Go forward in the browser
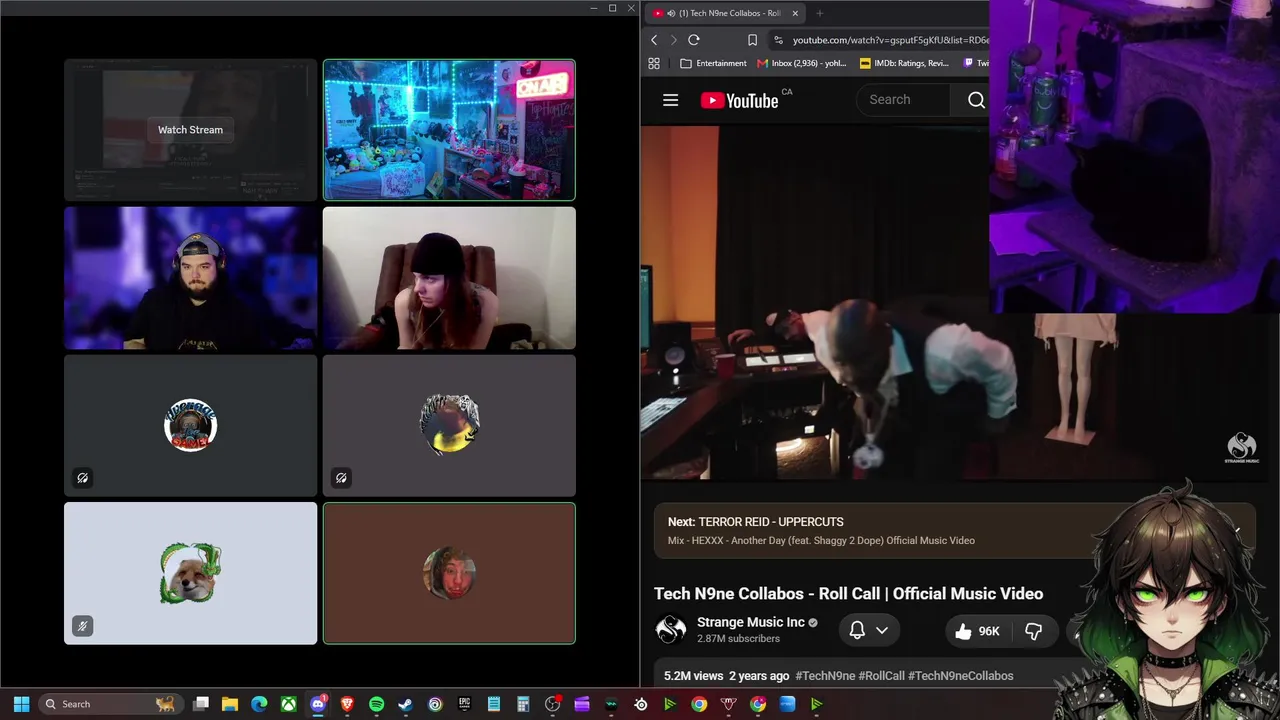Screen dimensions: 1280x720 click(x=673, y=40)
